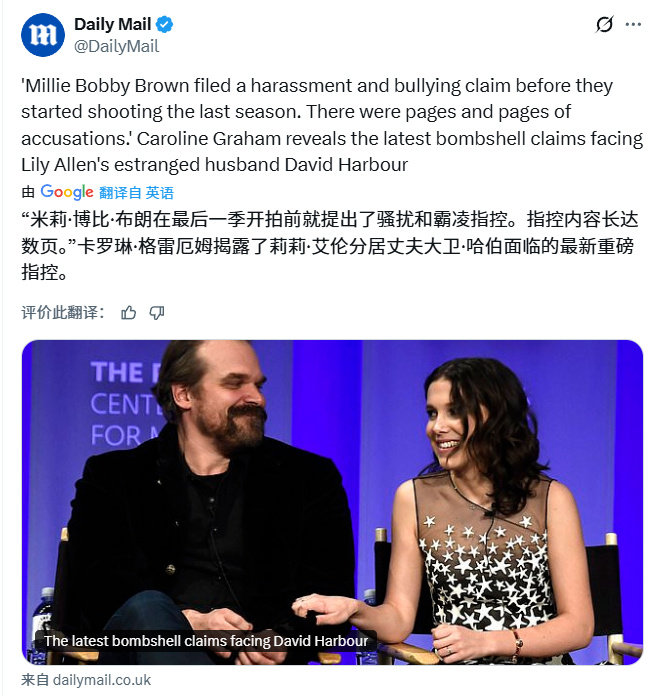Screen dimensions: 660x696
Task: Open the Daily Mail display name
Action: 113,24
